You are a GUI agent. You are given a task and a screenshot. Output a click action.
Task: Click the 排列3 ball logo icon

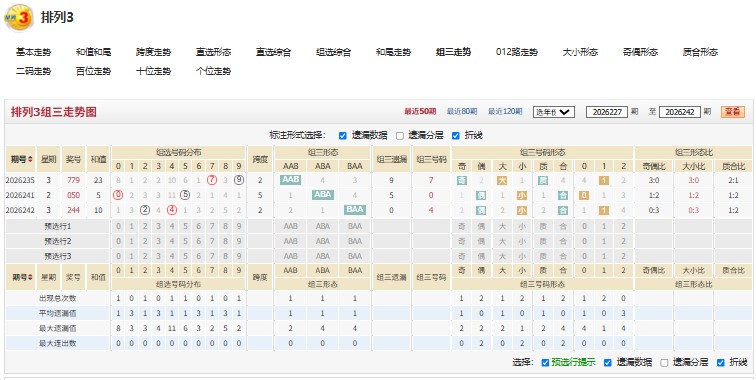click(x=19, y=18)
